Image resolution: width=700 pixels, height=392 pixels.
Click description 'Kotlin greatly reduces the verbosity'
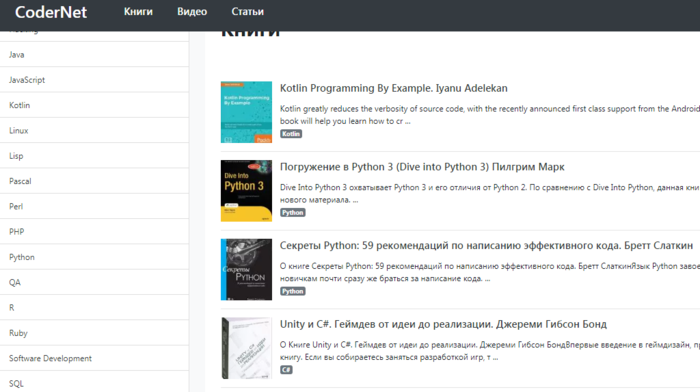click(490, 115)
